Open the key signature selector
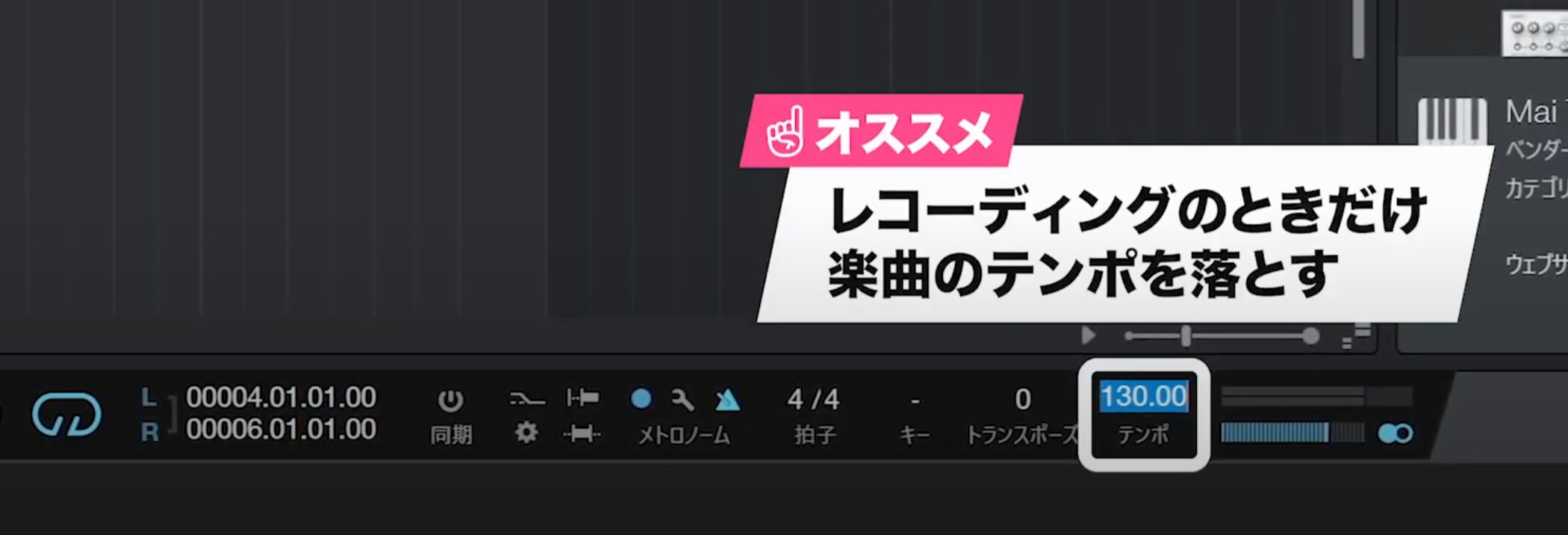The image size is (1568, 535). point(915,401)
